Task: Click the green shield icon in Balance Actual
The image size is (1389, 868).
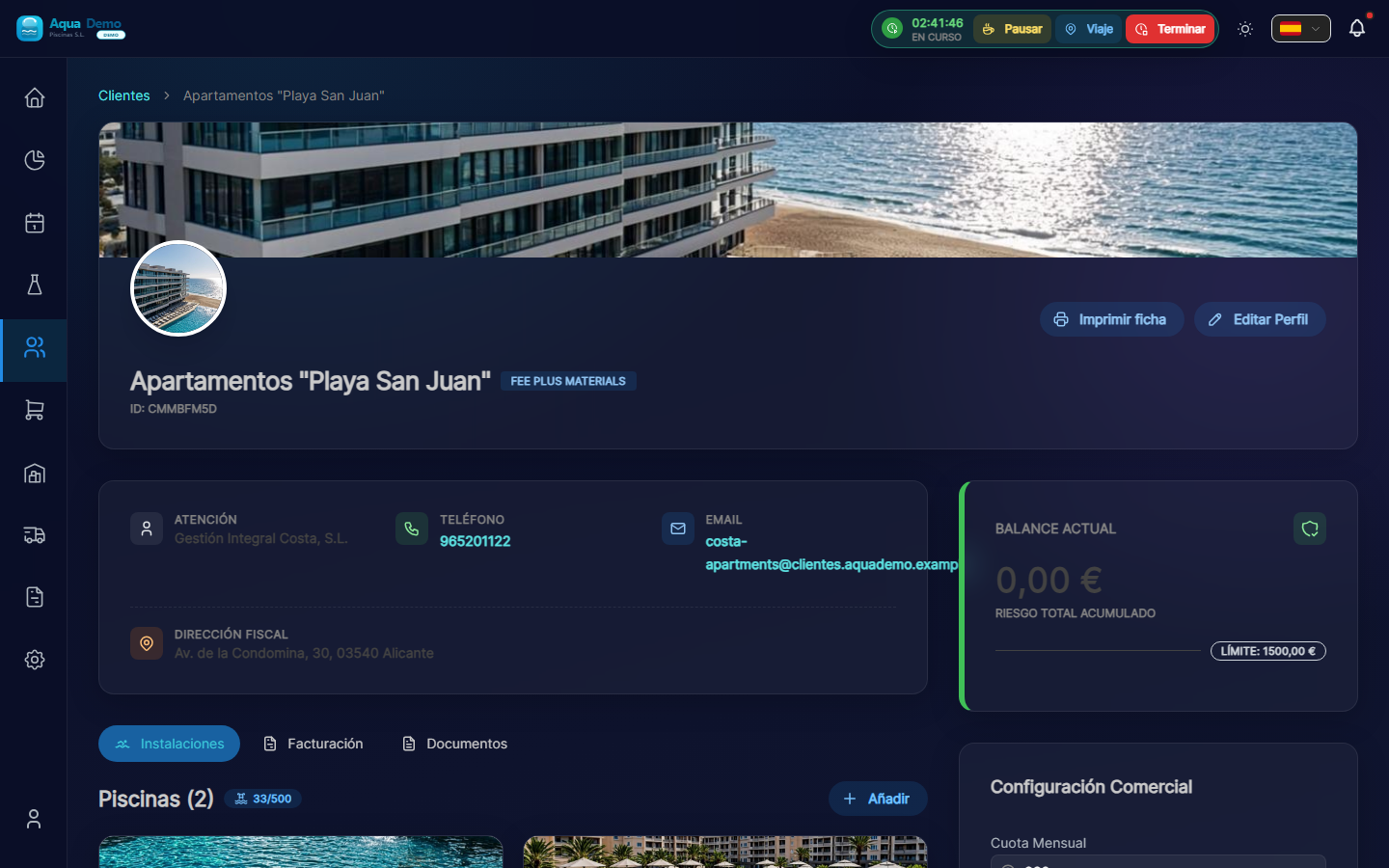Action: [1310, 529]
